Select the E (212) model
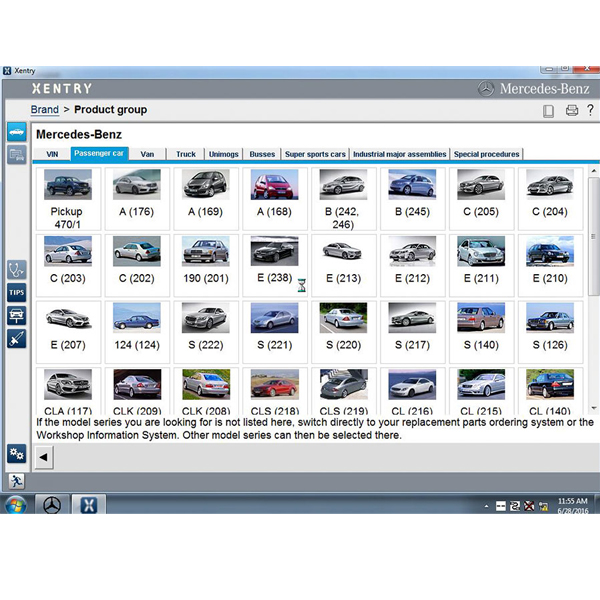Image resolution: width=600 pixels, height=600 pixels. coord(412,265)
